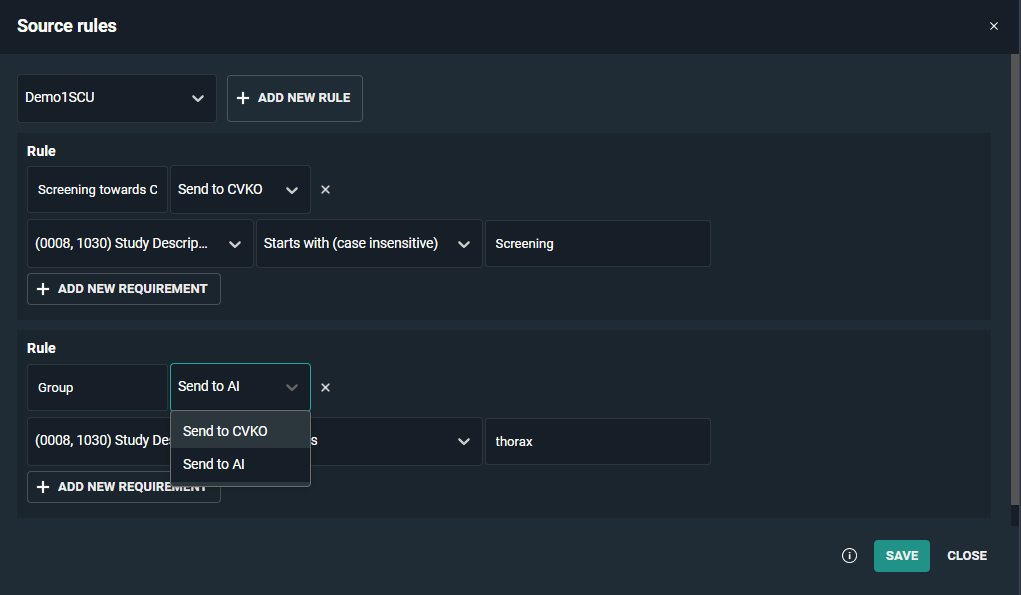This screenshot has height=595, width=1021.
Task: Open the Starts with (case insensitive) dropdown
Action: coord(368,244)
